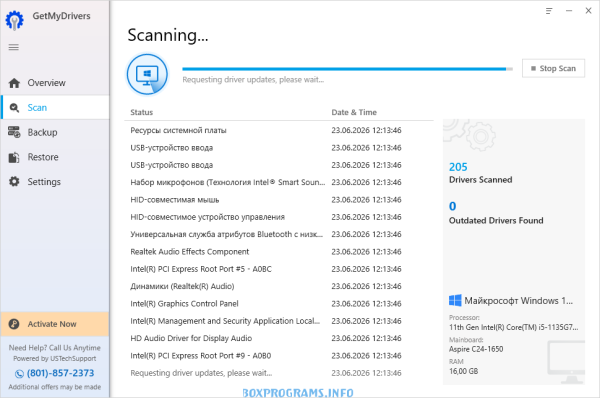
Task: Click the Overview home icon
Action: (x=14, y=83)
